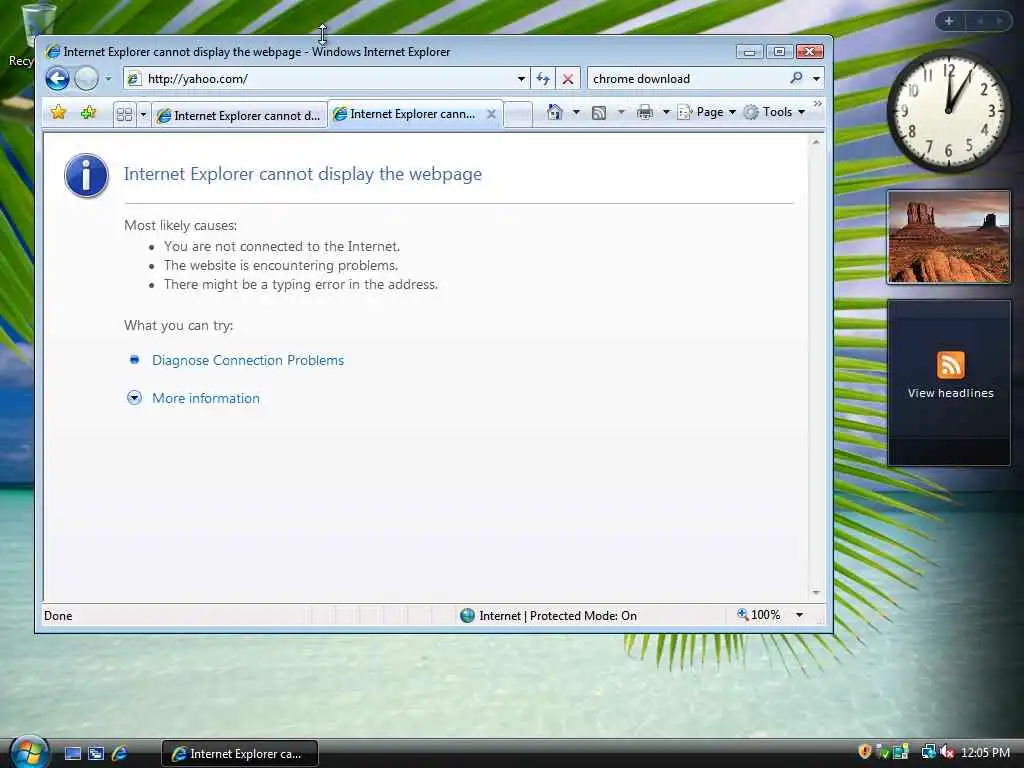This screenshot has width=1024, height=768.
Task: Restore down the Internet Explorer window
Action: 779,52
